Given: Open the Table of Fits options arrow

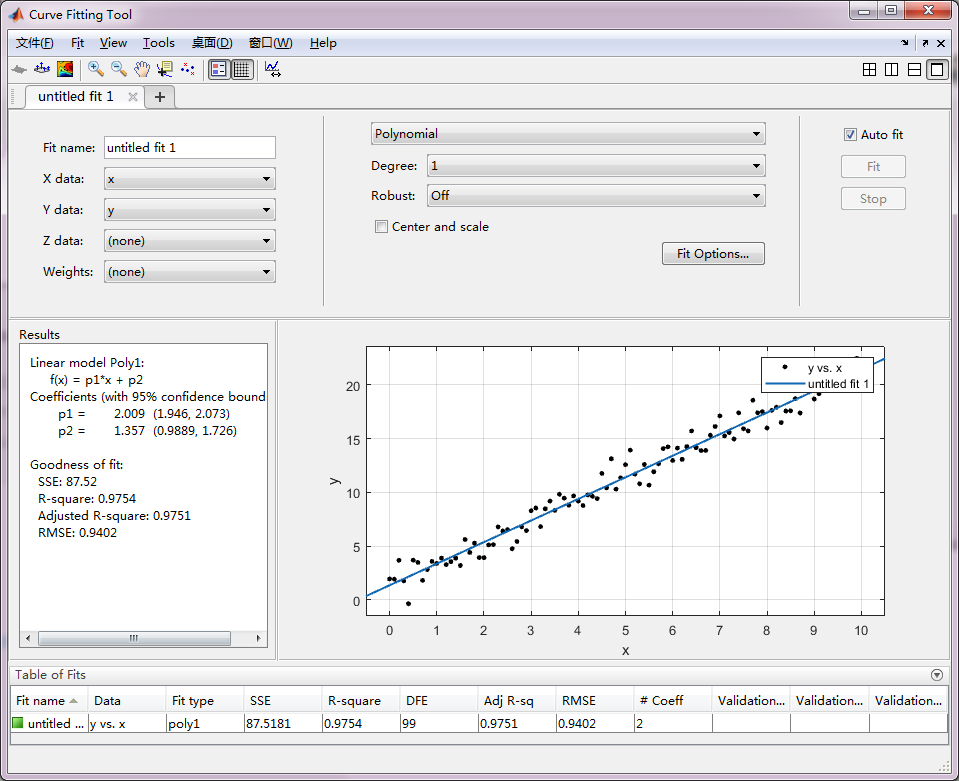Looking at the screenshot, I should tap(936, 675).
